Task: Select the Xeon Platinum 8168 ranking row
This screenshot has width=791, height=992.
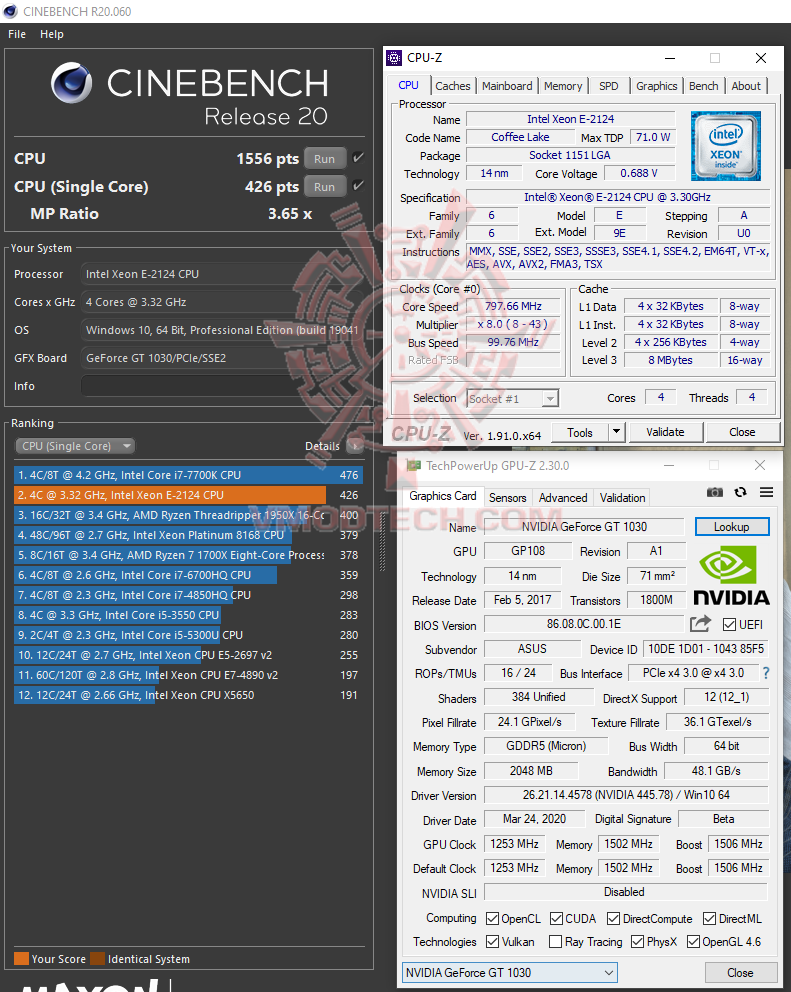Action: tap(189, 535)
